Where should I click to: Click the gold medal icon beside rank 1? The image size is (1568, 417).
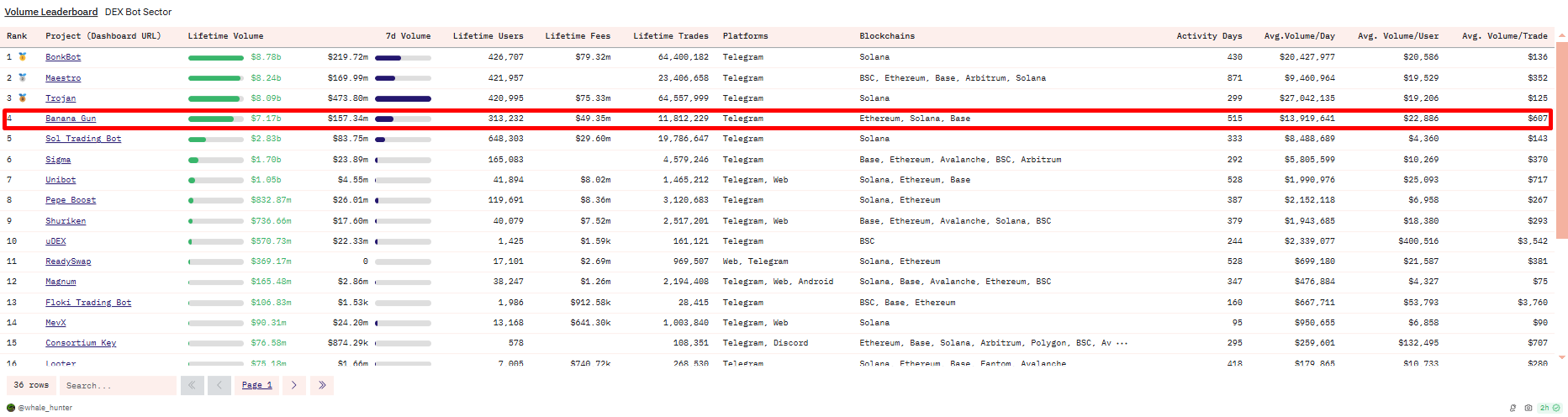coord(23,57)
